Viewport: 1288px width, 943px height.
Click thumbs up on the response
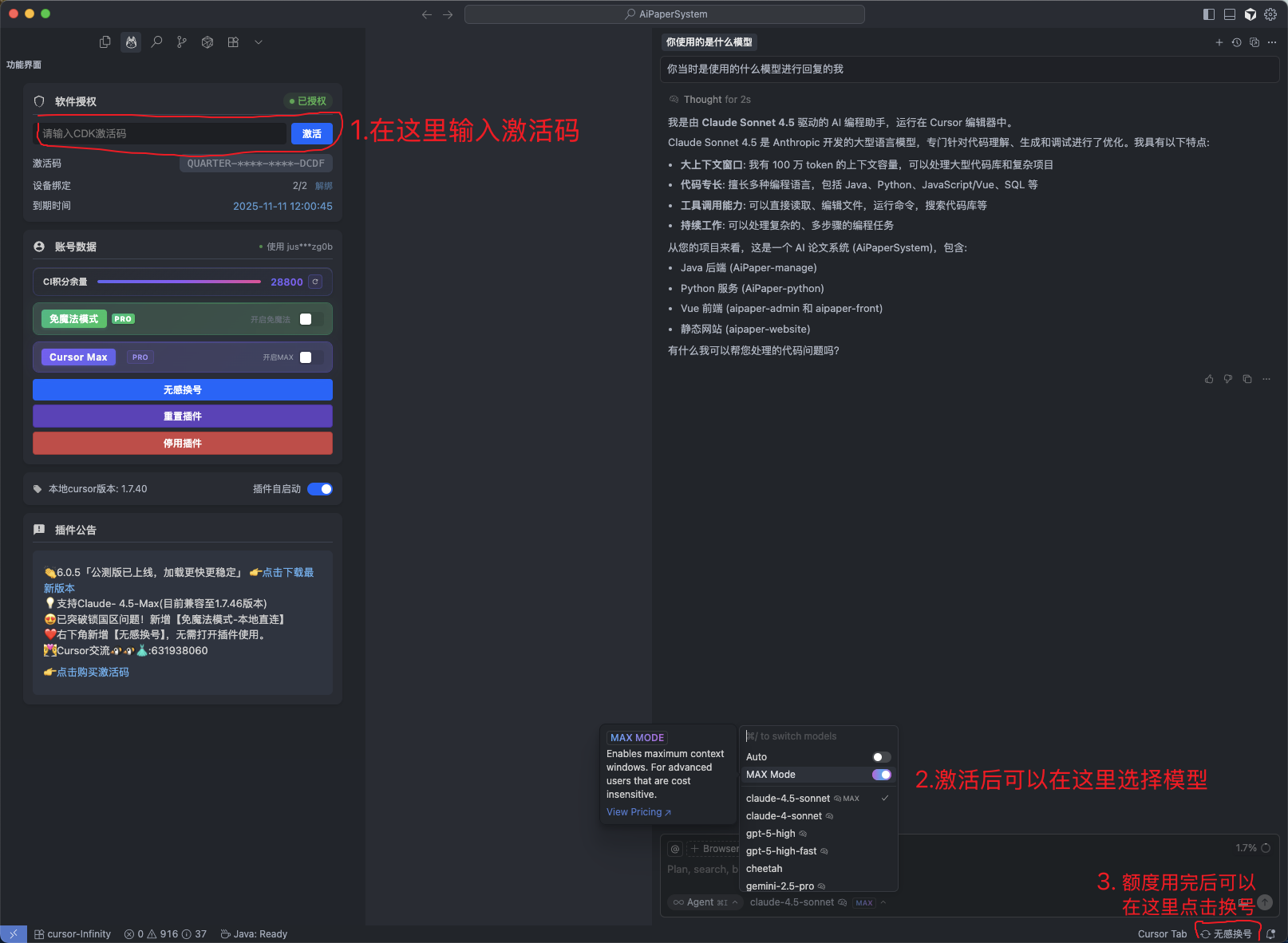pyautogui.click(x=1209, y=379)
